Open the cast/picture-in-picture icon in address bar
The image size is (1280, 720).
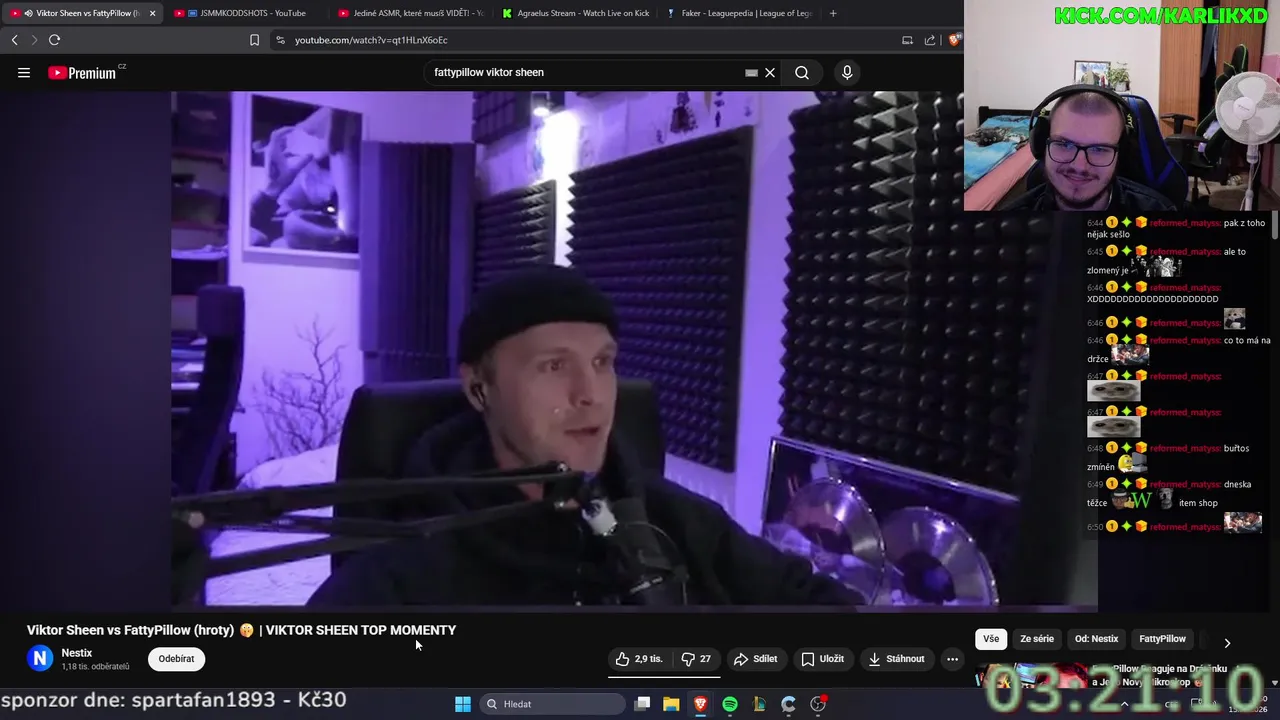tap(907, 40)
